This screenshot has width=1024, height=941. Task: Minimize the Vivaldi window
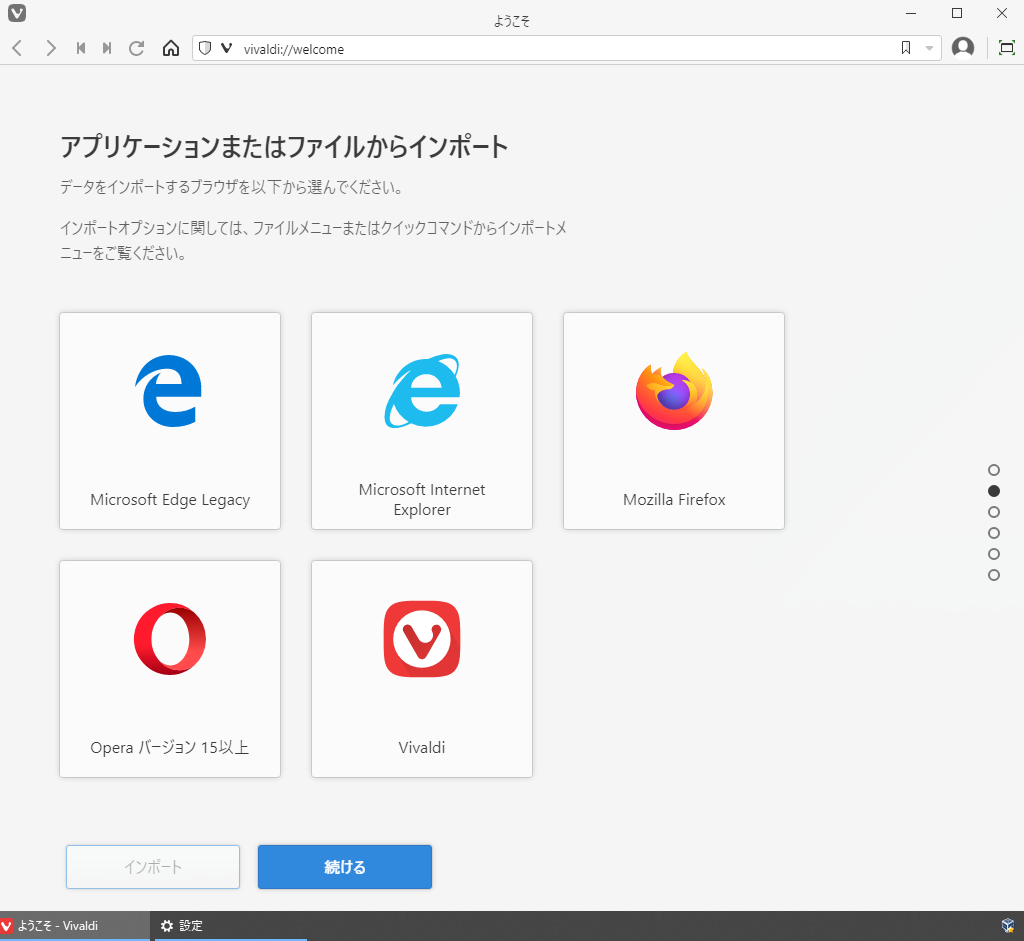[911, 13]
